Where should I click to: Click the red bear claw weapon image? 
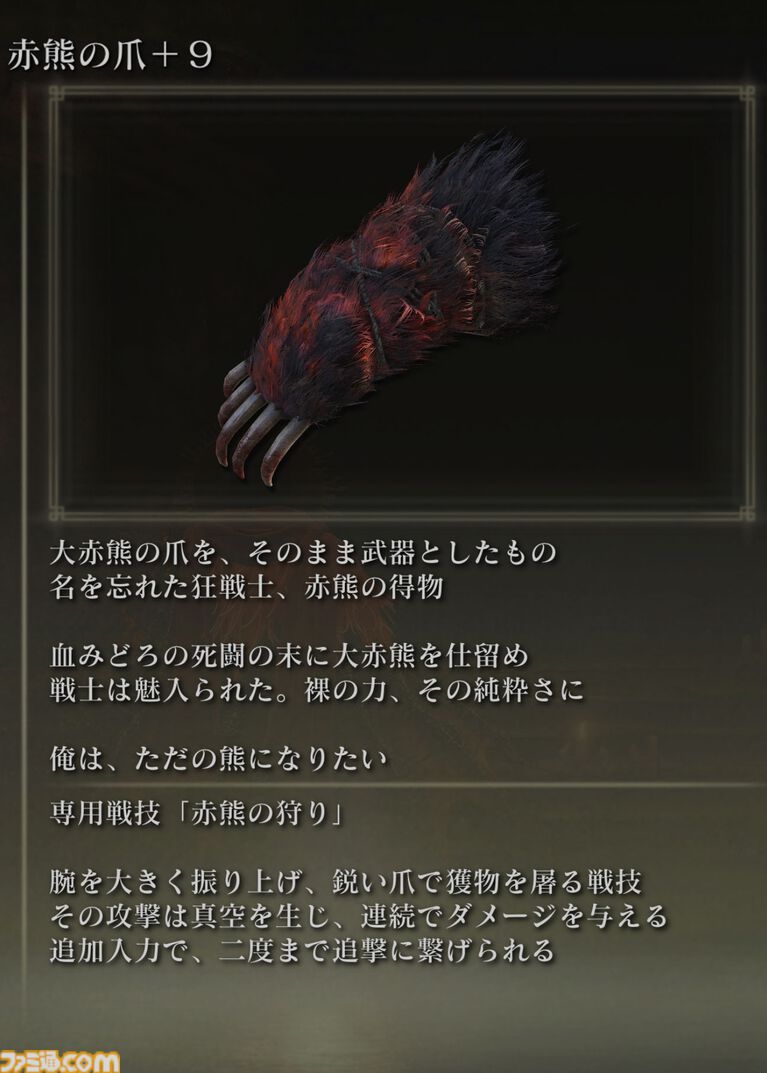[388, 309]
